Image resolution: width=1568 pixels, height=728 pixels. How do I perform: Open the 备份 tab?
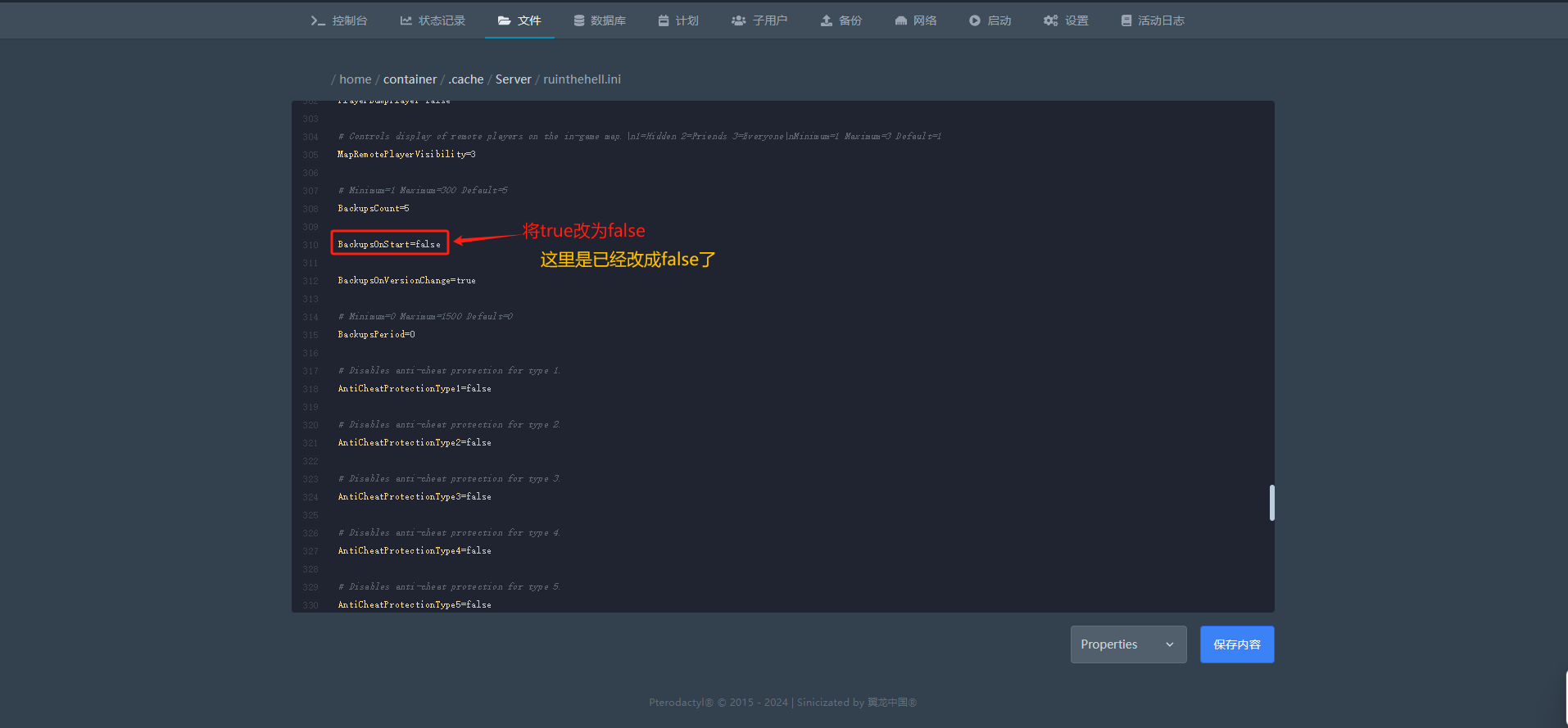pyautogui.click(x=841, y=20)
